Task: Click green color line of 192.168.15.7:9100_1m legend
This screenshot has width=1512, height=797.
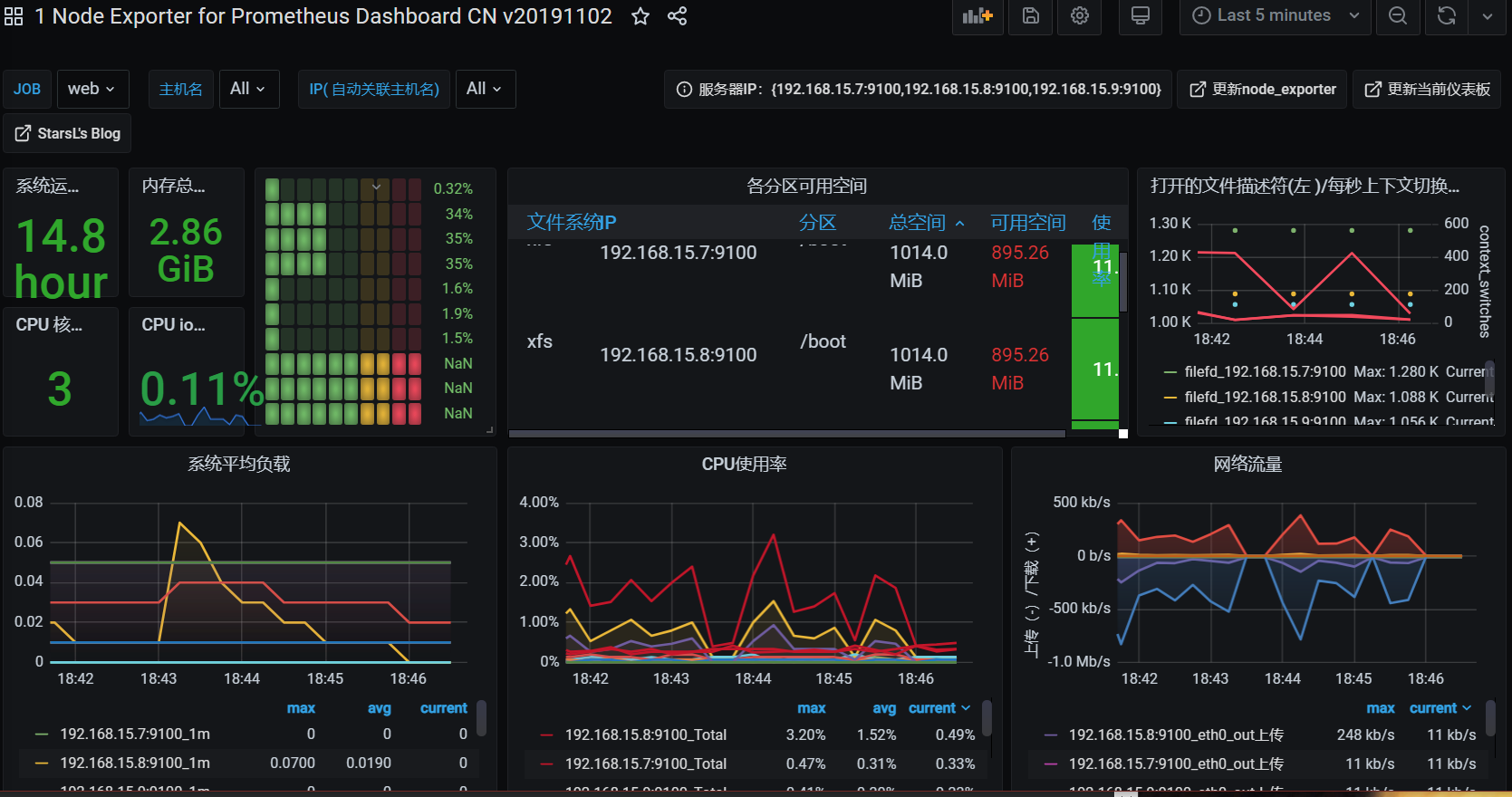Action: (x=41, y=734)
